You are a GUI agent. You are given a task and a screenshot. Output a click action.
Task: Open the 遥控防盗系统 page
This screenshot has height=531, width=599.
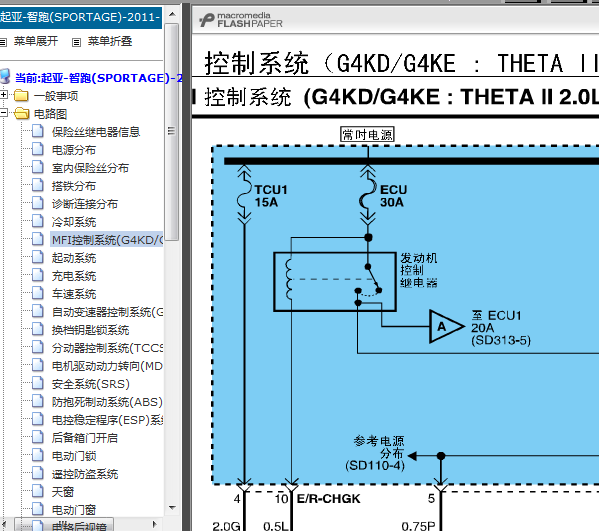pyautogui.click(x=85, y=474)
